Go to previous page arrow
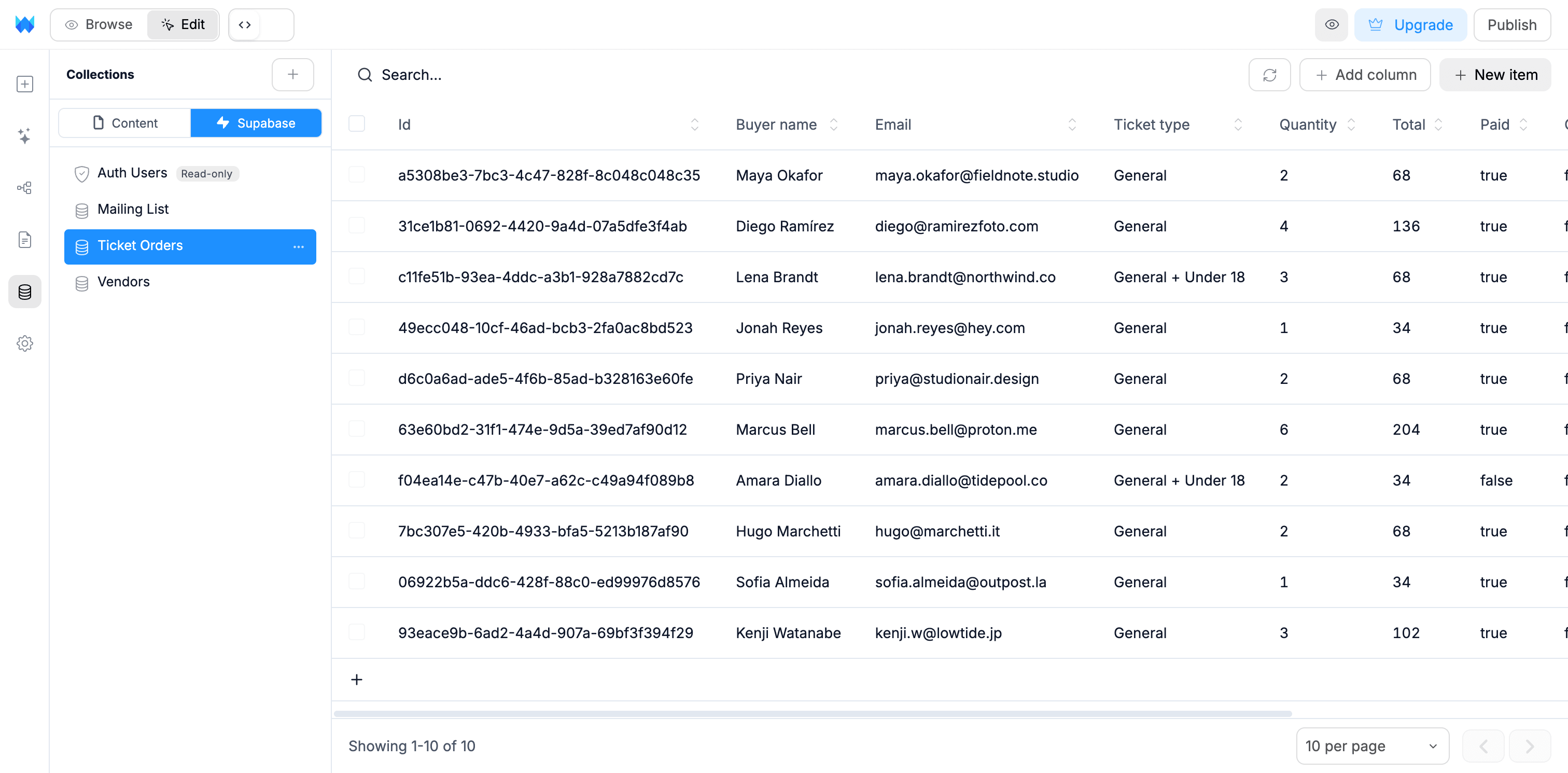The height and width of the screenshot is (773, 1568). 1483,746
